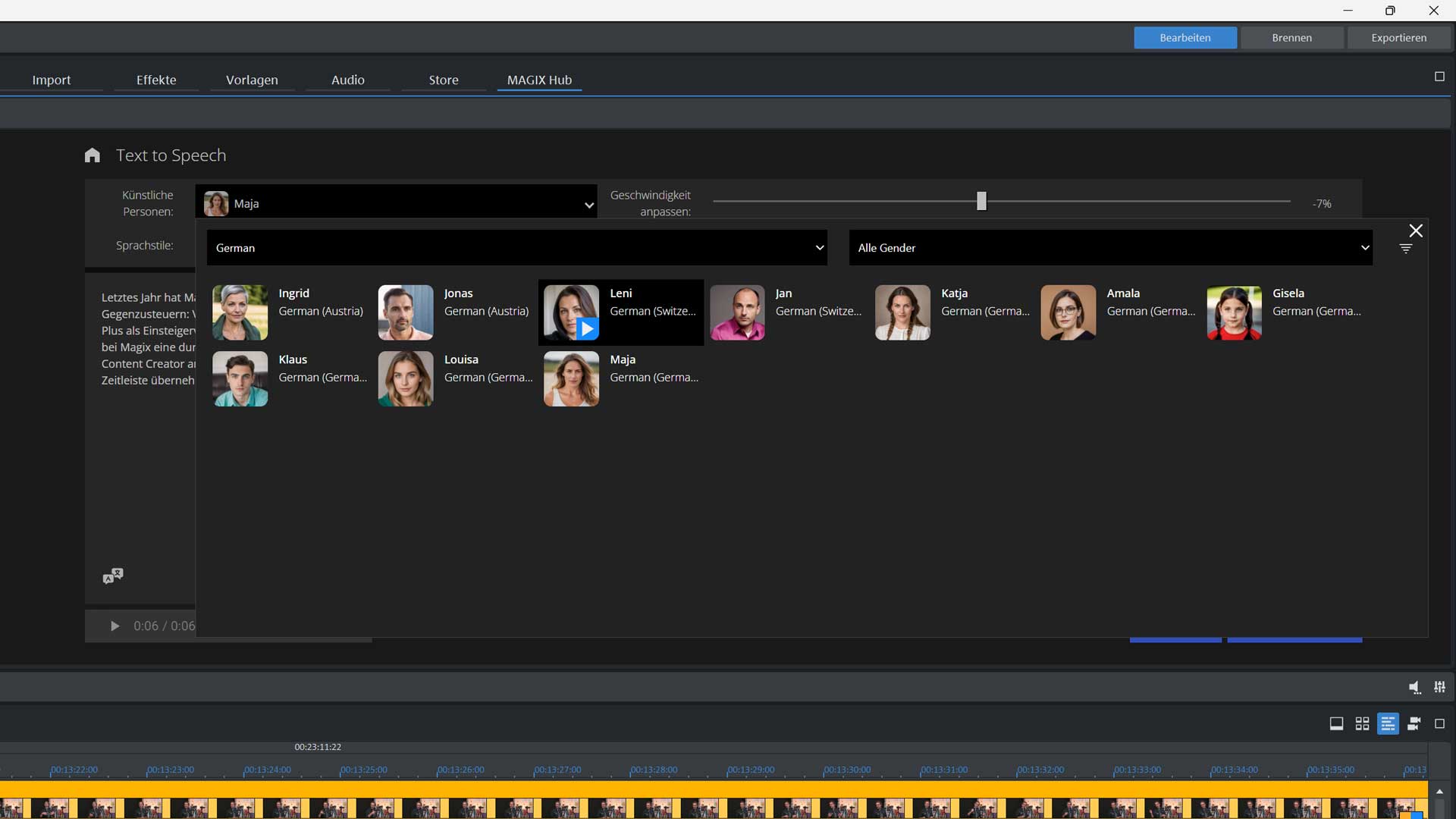
Task: Activate timeline view mode
Action: point(1388,723)
